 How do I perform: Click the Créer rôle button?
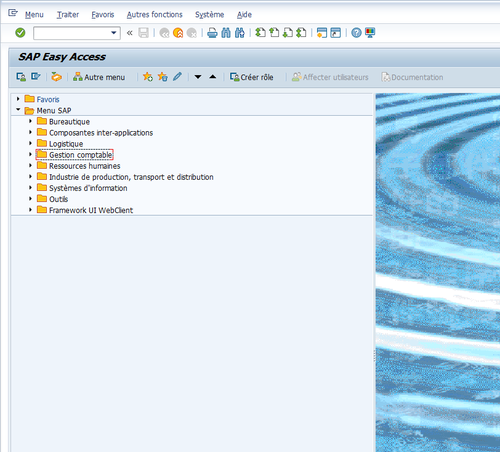[x=252, y=77]
